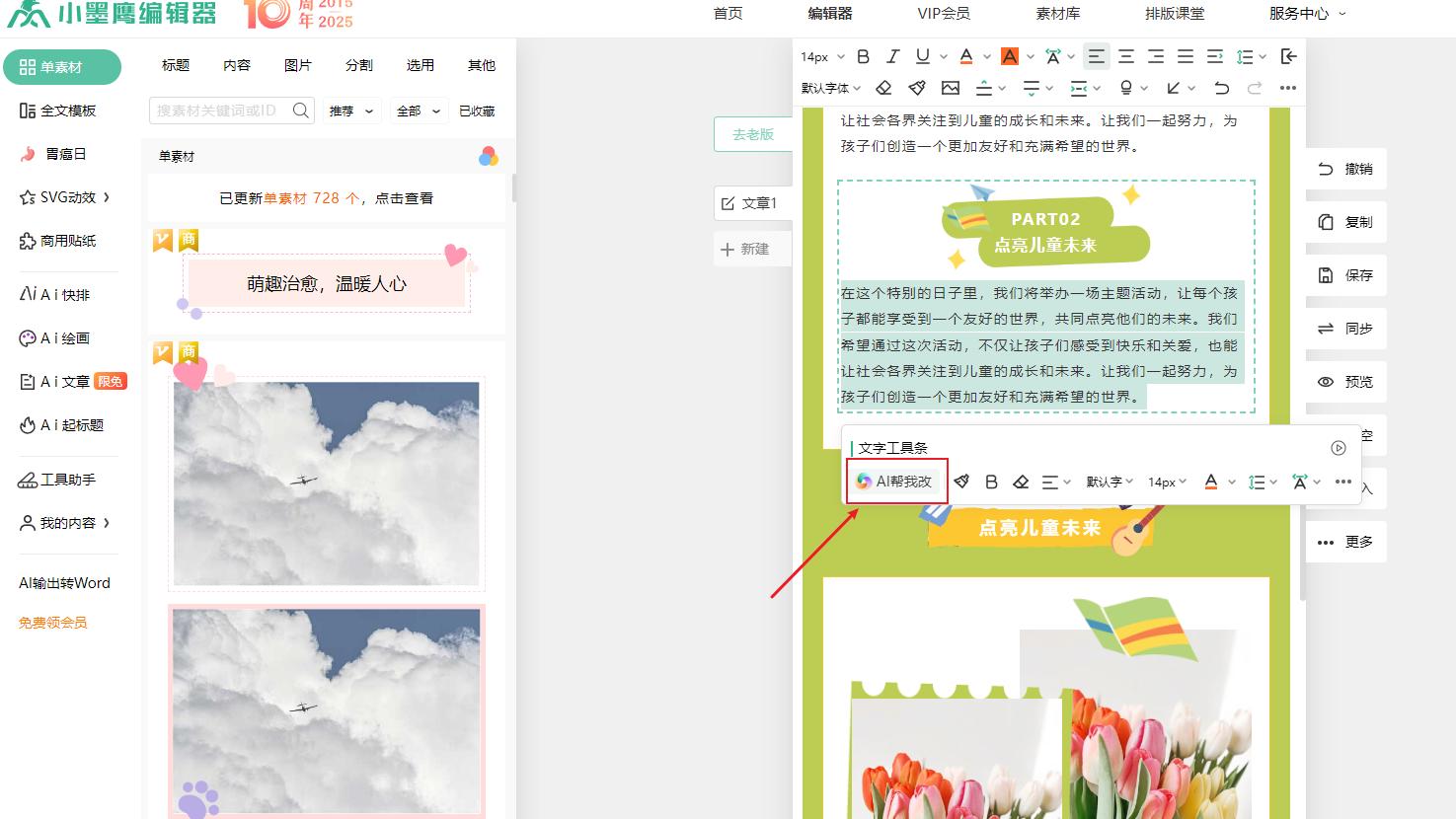Click the undo arrow in the editor toolbar
This screenshot has width=1456, height=819.
pos(1221,88)
